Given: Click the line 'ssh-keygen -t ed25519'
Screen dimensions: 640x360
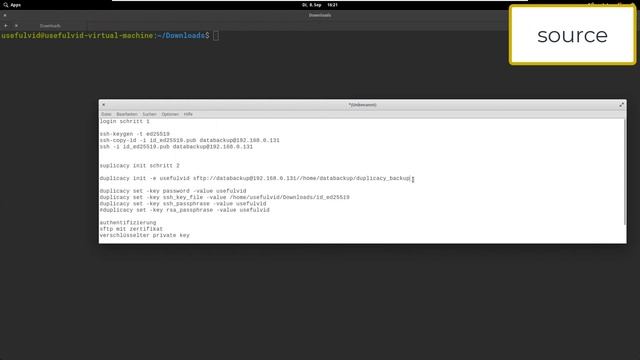Looking at the screenshot, I should (135, 134).
